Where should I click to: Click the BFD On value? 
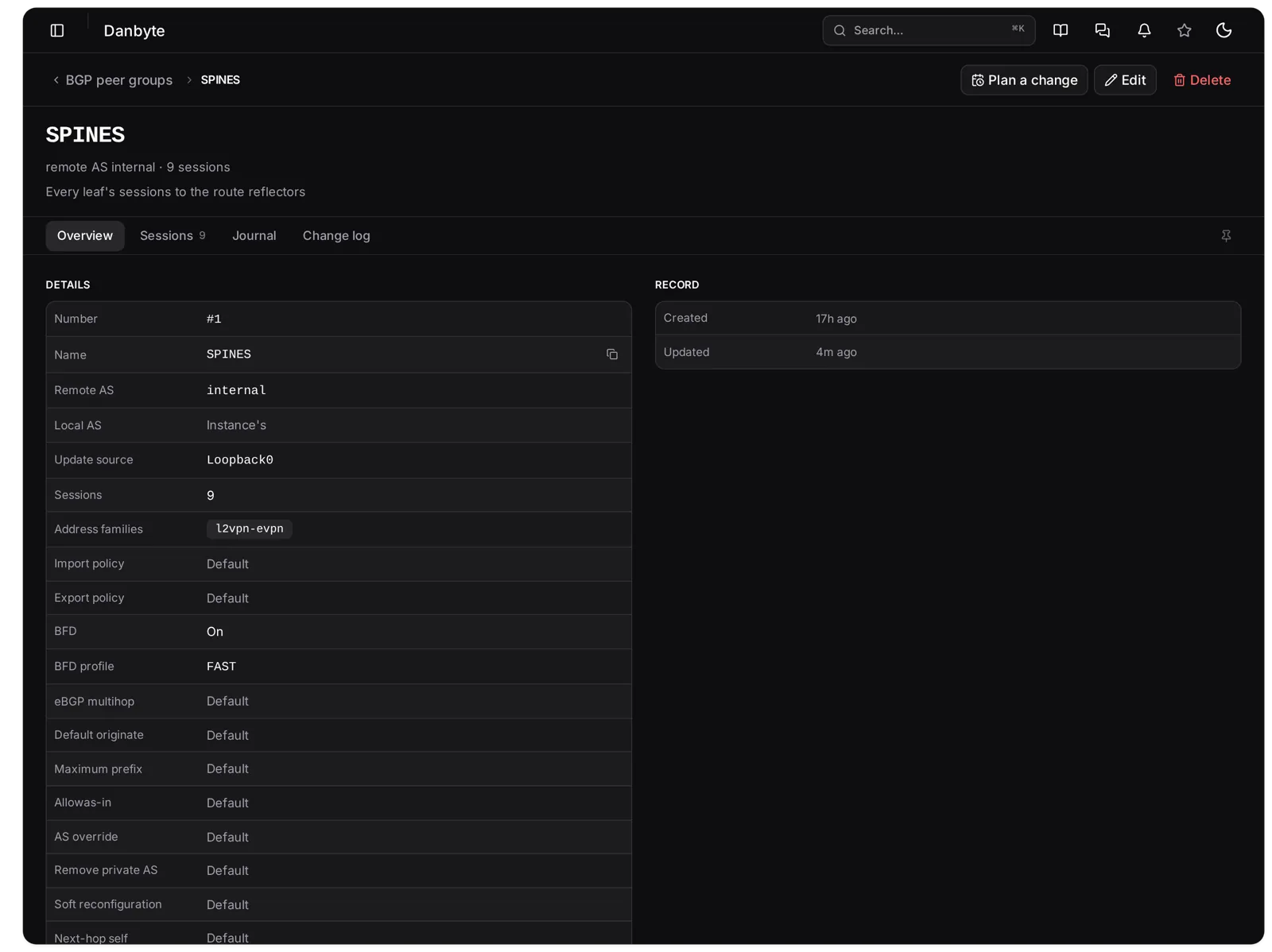(x=215, y=632)
